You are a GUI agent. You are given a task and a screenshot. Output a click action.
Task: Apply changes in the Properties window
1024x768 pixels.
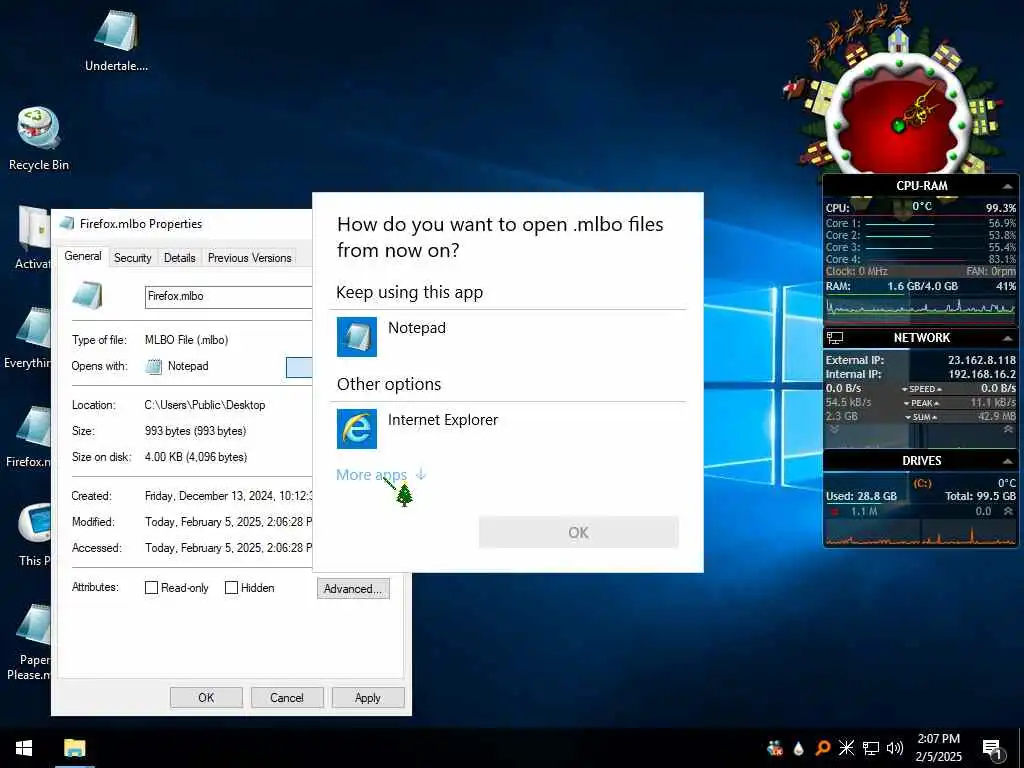point(368,697)
